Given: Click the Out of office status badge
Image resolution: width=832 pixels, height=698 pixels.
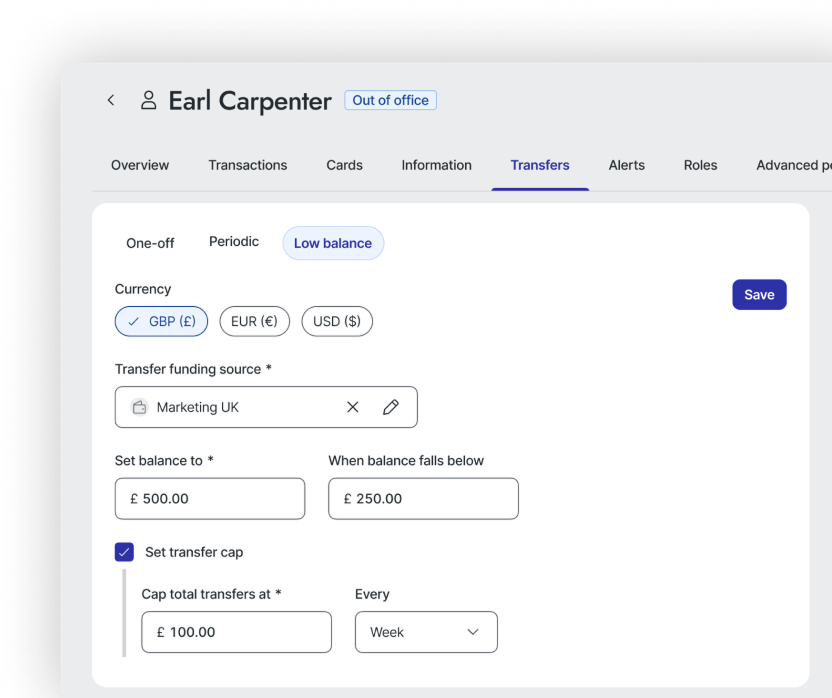Looking at the screenshot, I should [390, 100].
